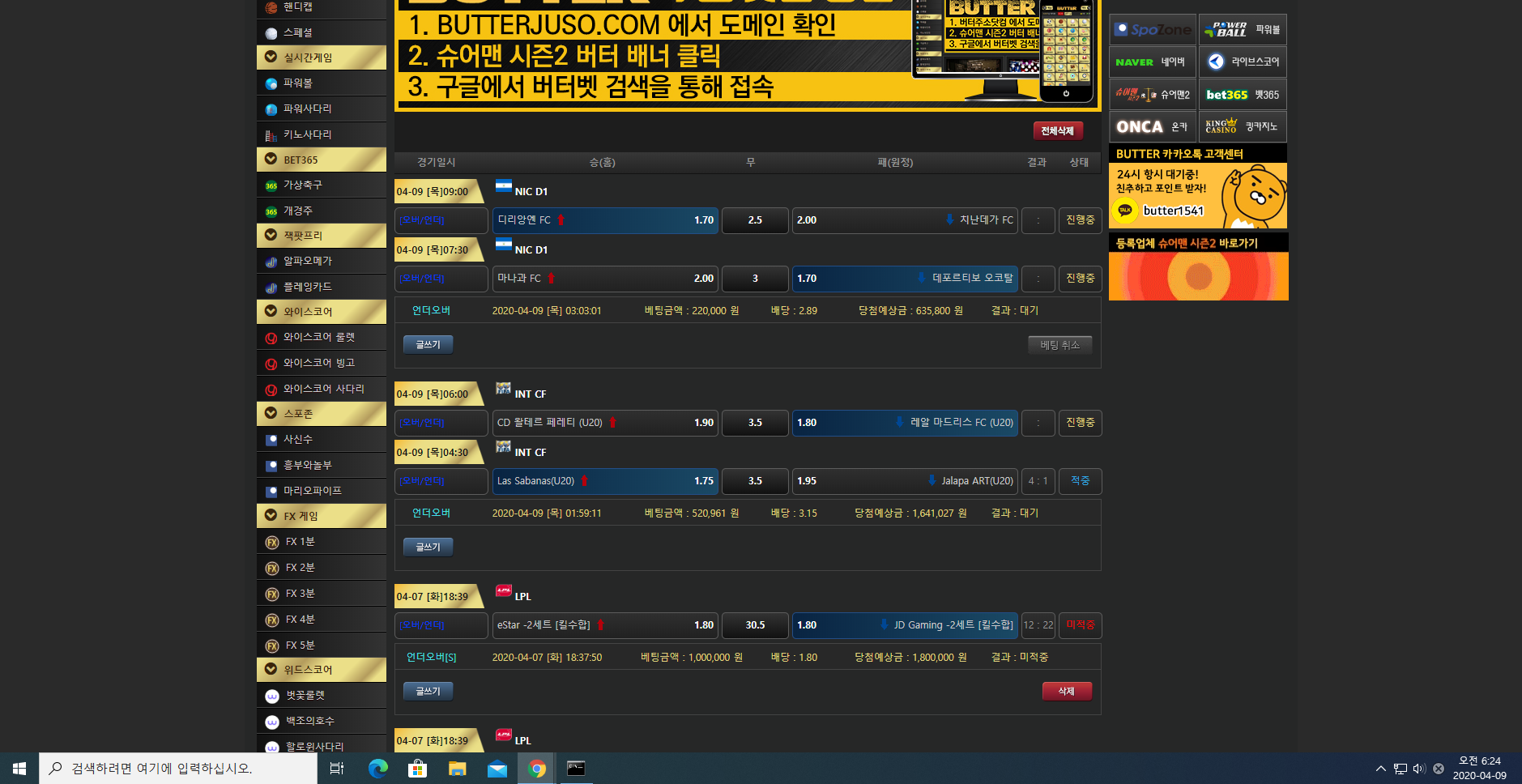
Task: Open Chrome in the taskbar
Action: click(536, 769)
